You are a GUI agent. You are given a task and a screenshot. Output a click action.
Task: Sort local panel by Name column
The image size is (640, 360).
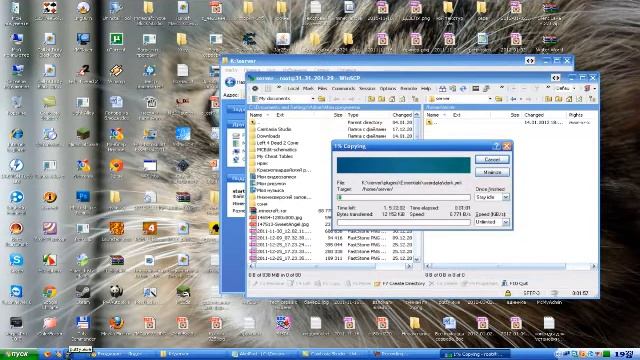(256, 116)
